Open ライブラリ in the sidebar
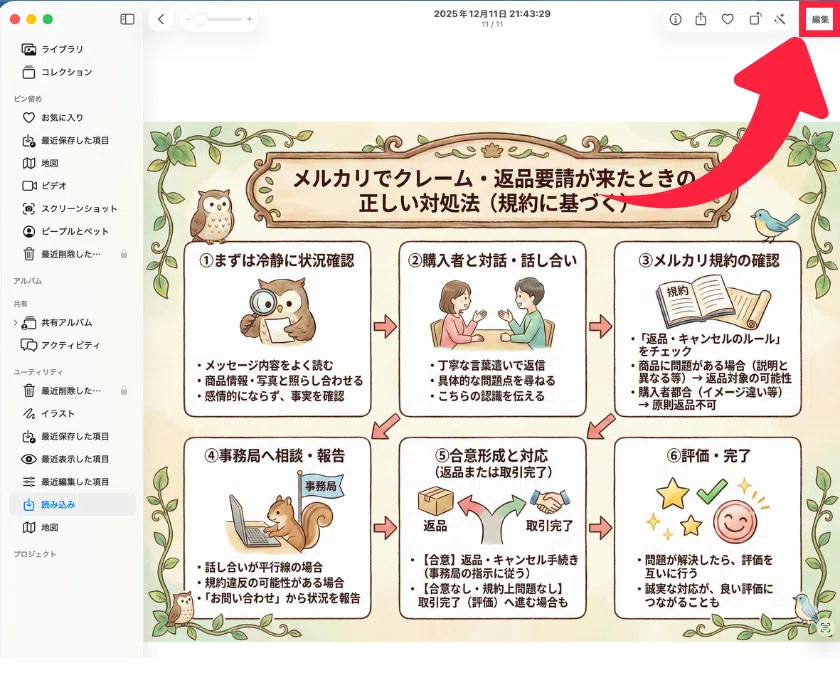This screenshot has width=840, height=700. click(x=72, y=49)
